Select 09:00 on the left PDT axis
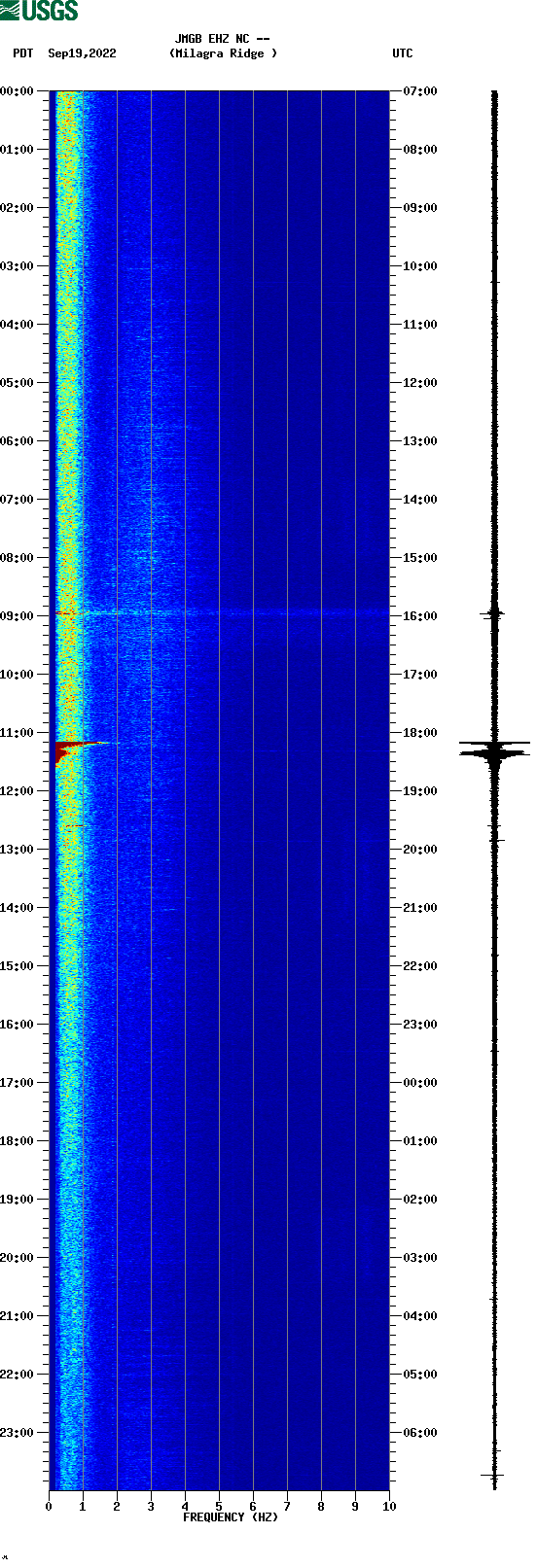Screen dimensions: 537x1568 [17, 616]
